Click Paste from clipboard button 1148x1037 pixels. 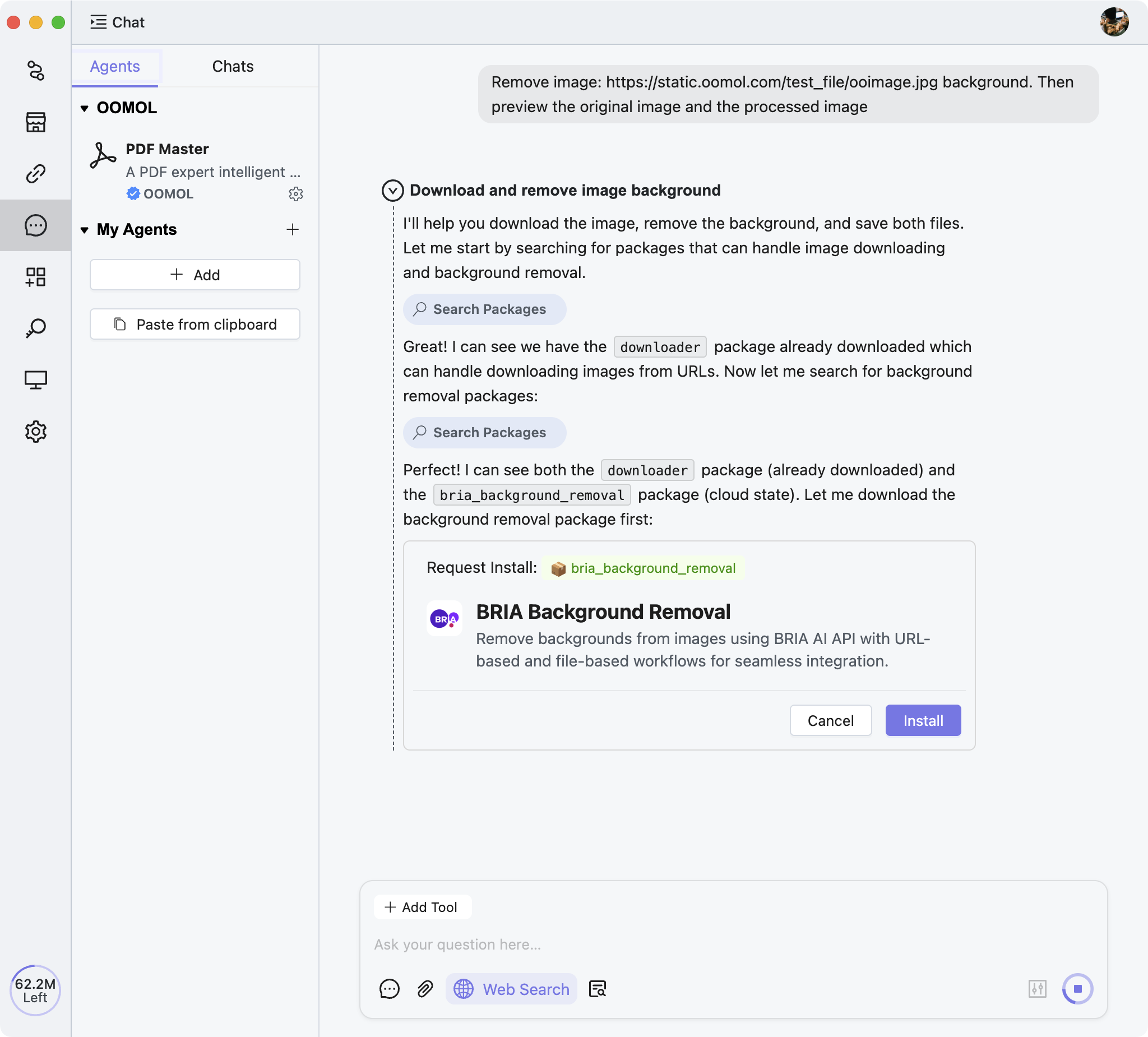195,325
